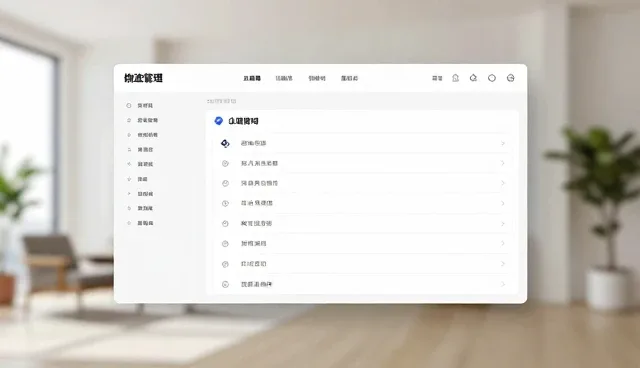Open the second list row via its chevron
640x368 pixels.
coord(503,163)
